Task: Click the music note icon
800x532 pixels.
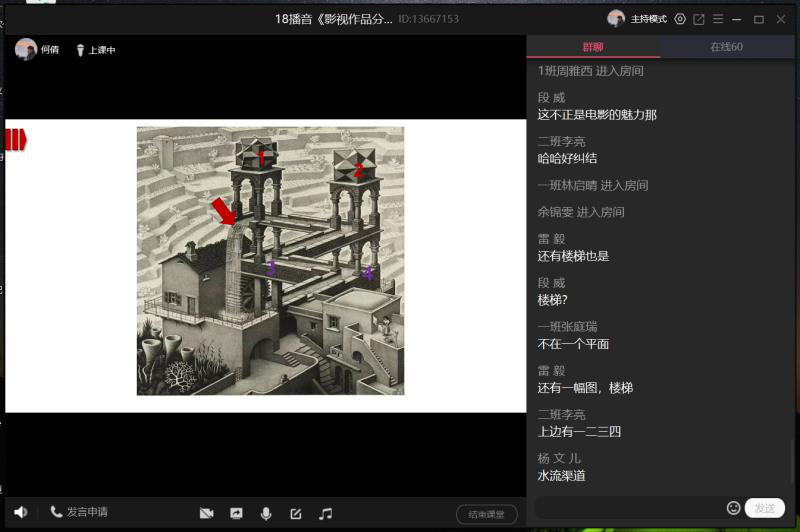Action: 325,513
